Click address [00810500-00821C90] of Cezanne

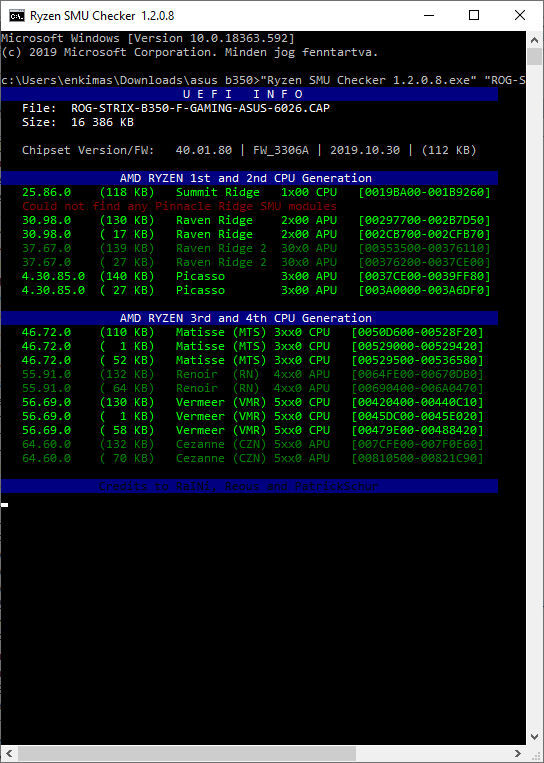tap(417, 458)
